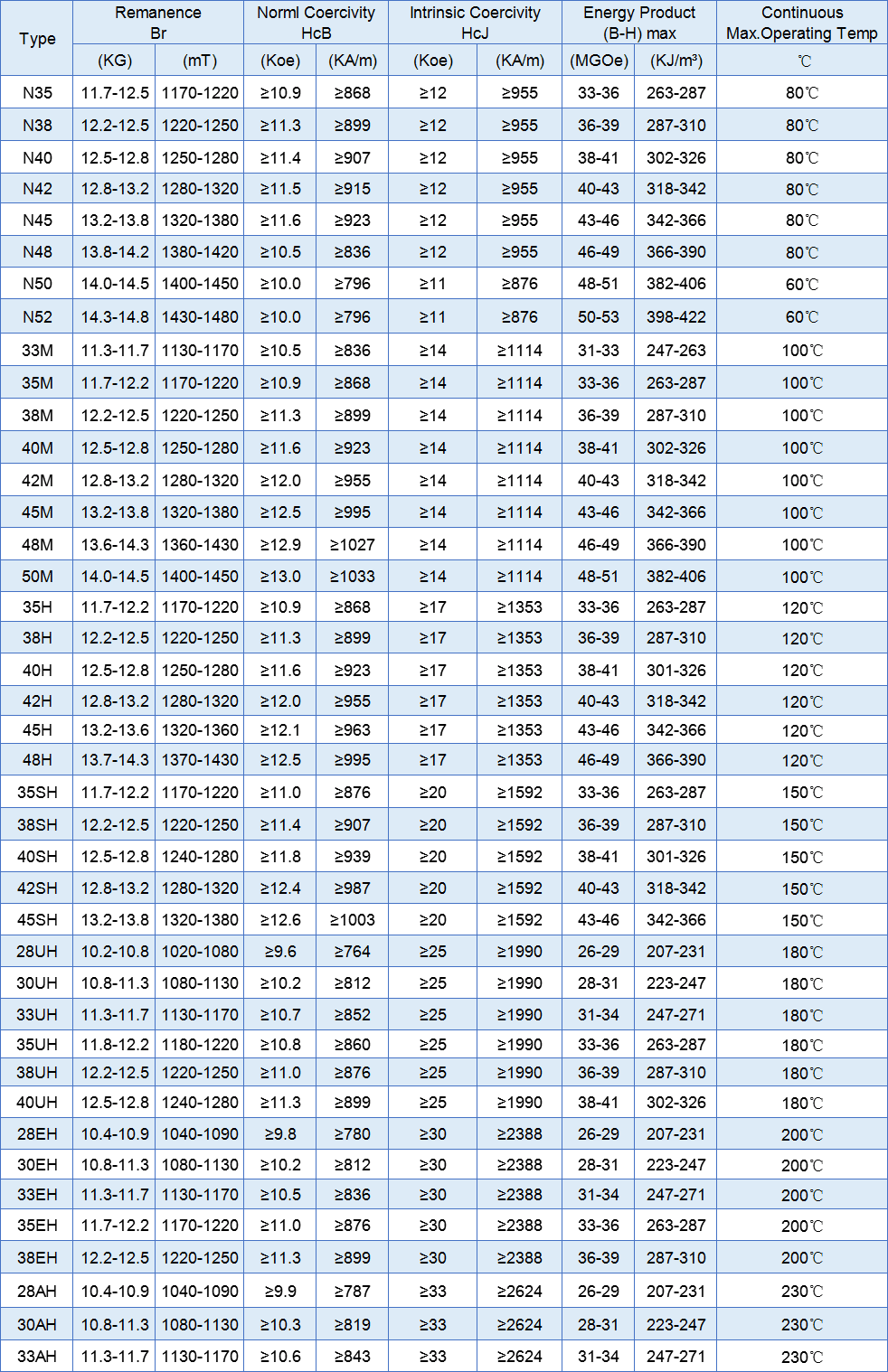Select the "35M" type cell
Image resolution: width=888 pixels, height=1372 pixels.
(37, 382)
